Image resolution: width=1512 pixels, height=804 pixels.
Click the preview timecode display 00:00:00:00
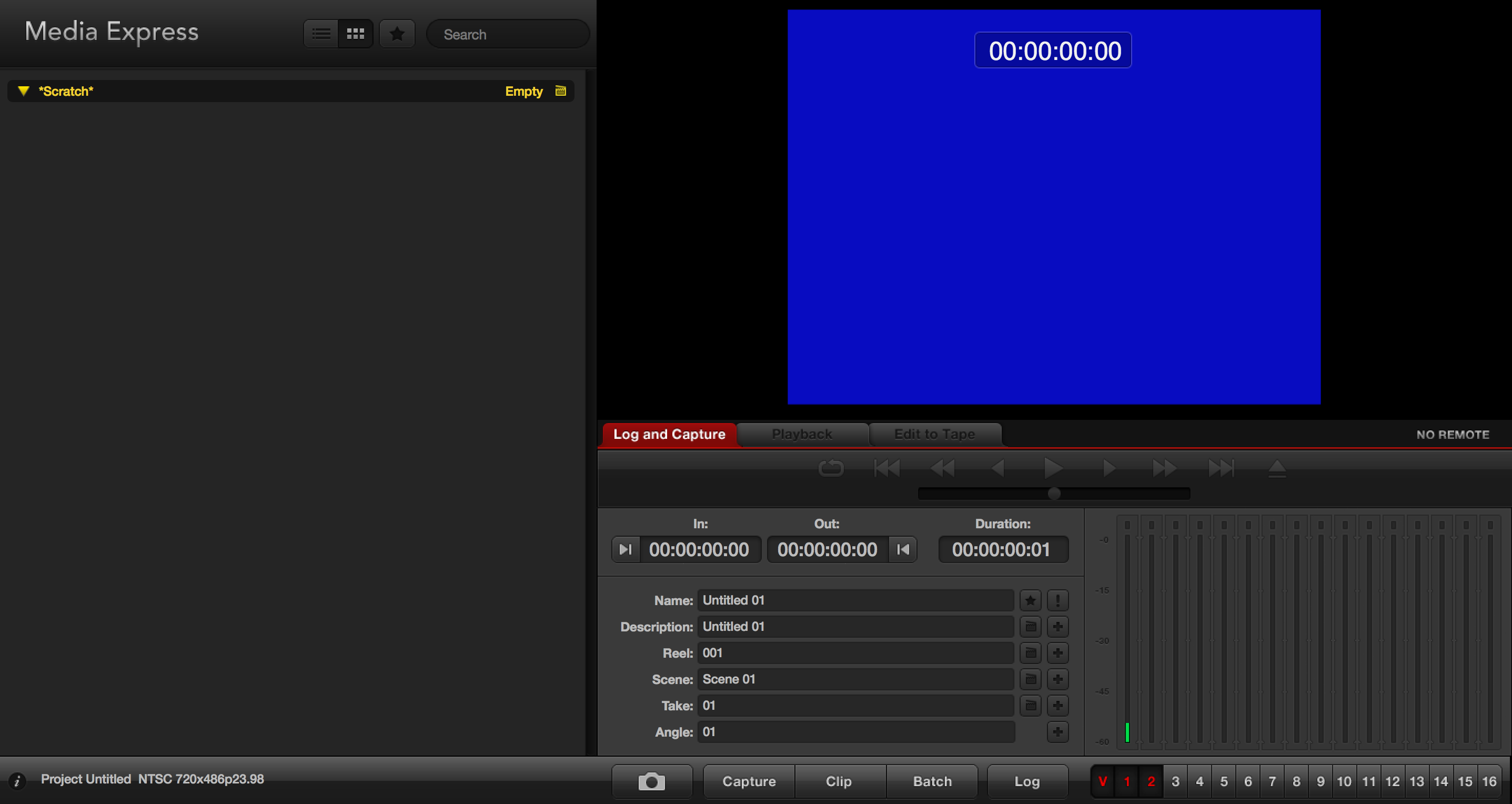point(1054,51)
